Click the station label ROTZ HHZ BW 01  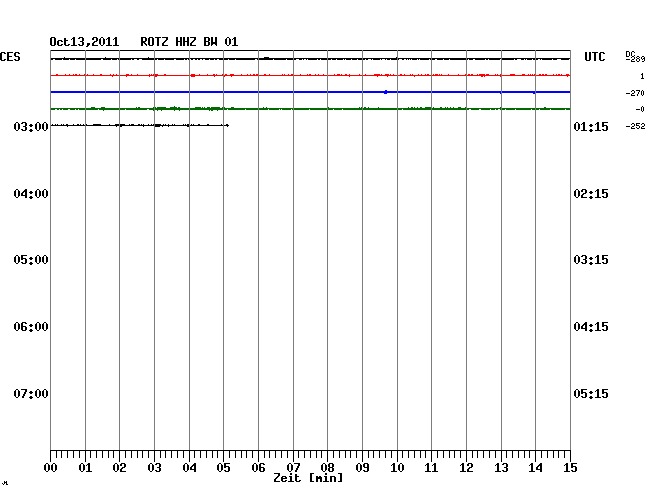(189, 42)
